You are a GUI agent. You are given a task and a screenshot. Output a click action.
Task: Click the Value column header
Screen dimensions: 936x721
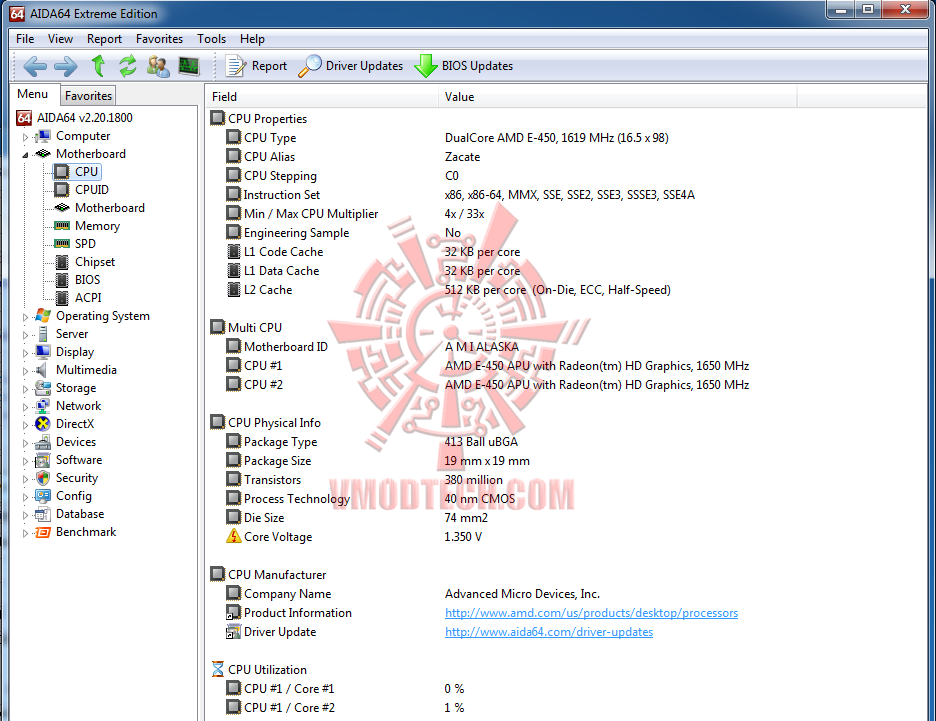[618, 97]
